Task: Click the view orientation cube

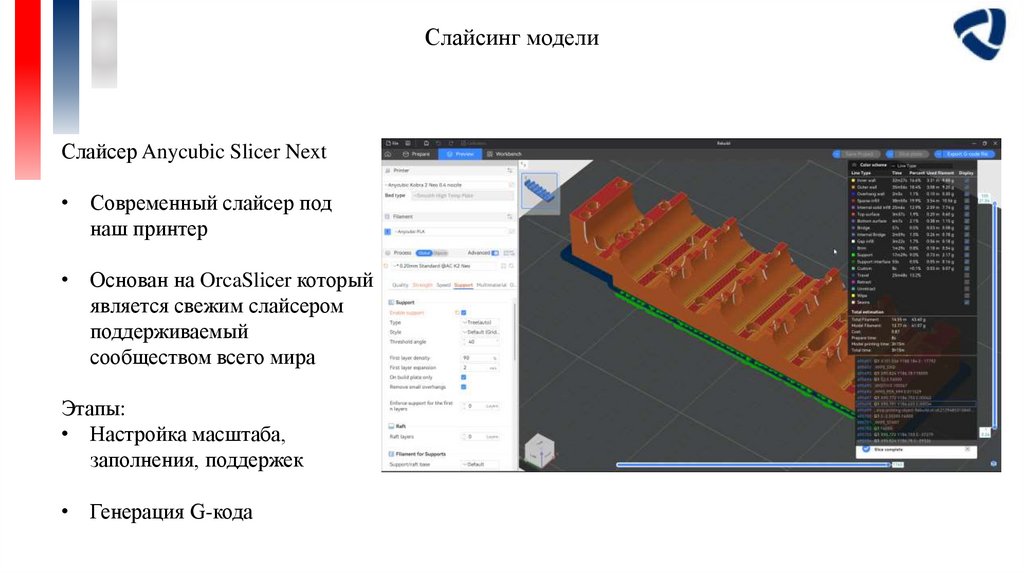Action: 539,451
